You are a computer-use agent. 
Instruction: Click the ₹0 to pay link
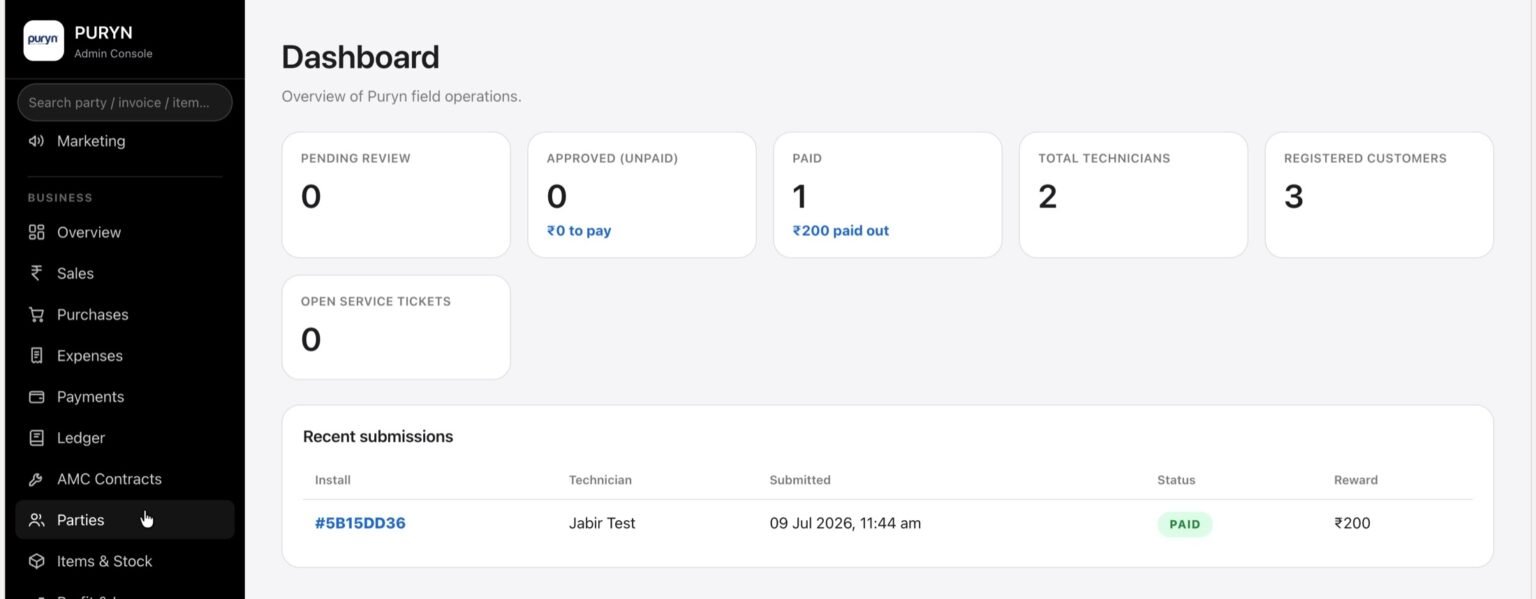tap(579, 231)
